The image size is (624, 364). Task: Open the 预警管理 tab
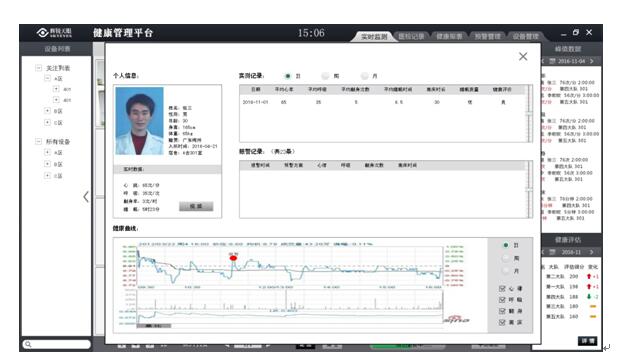coord(487,37)
